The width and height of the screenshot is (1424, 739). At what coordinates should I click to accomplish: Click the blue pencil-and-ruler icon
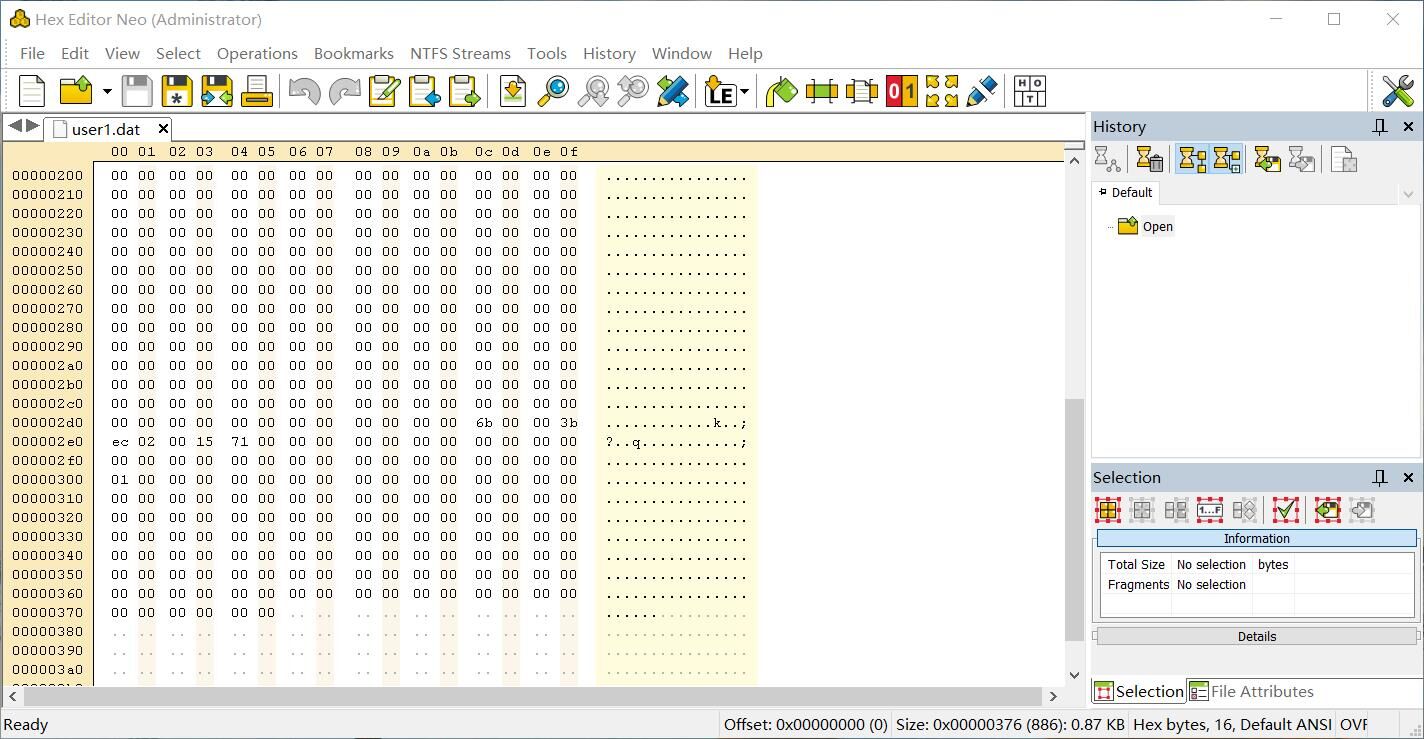tap(673, 91)
